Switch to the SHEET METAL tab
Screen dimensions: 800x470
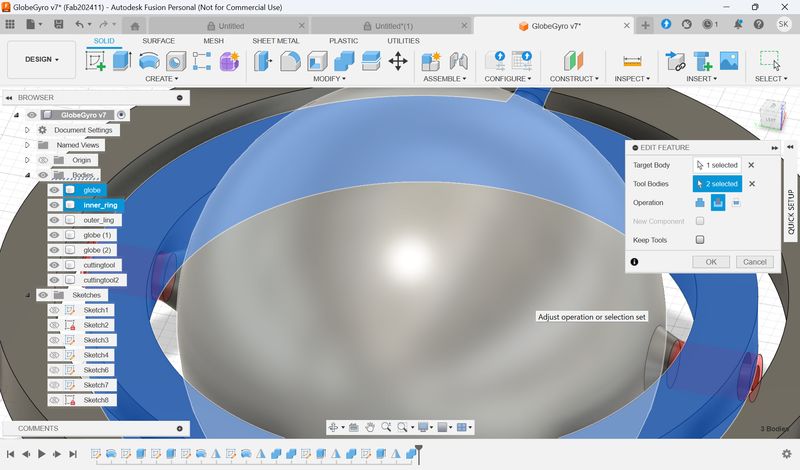pos(276,41)
